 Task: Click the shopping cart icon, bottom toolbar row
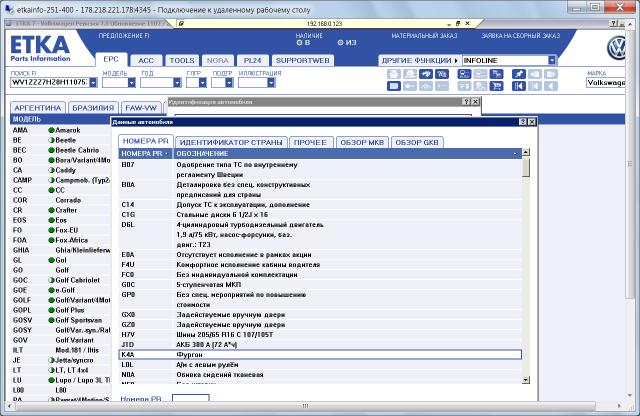496,86
